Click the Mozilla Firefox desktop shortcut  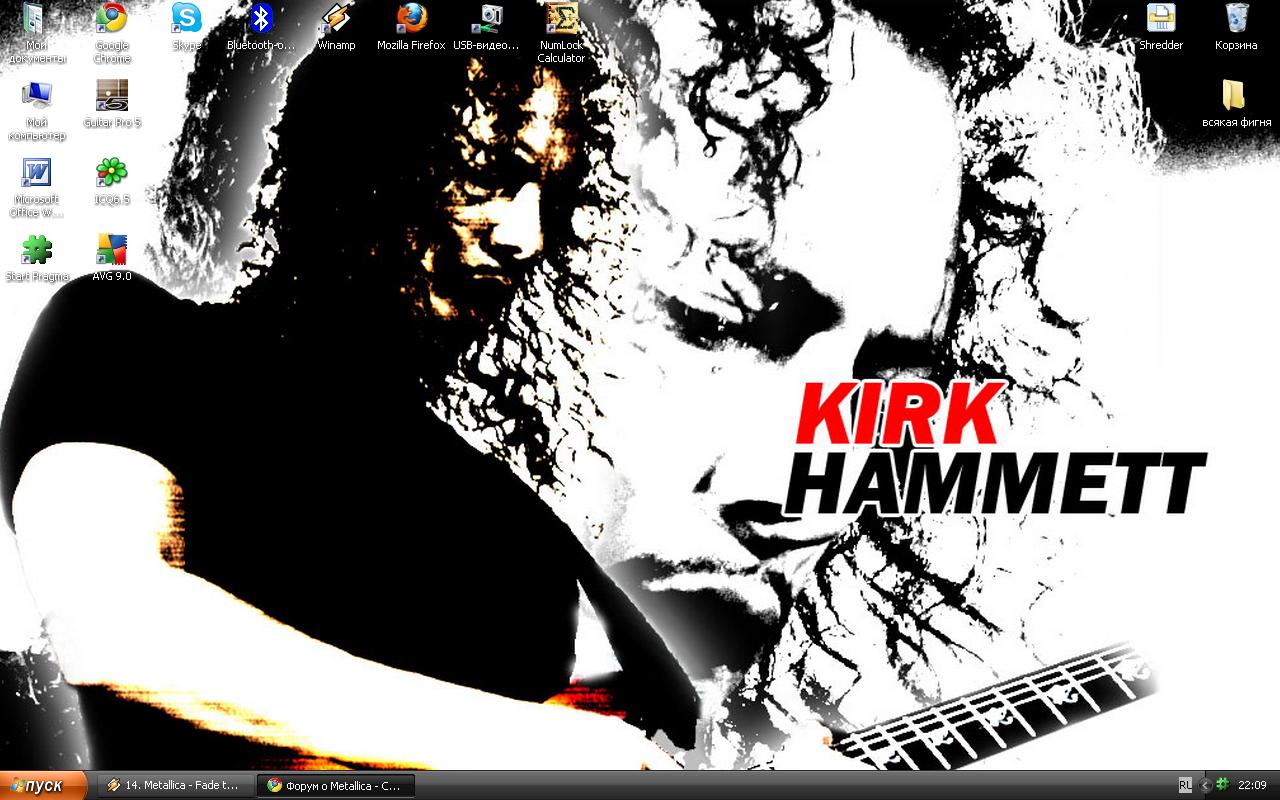[411, 19]
